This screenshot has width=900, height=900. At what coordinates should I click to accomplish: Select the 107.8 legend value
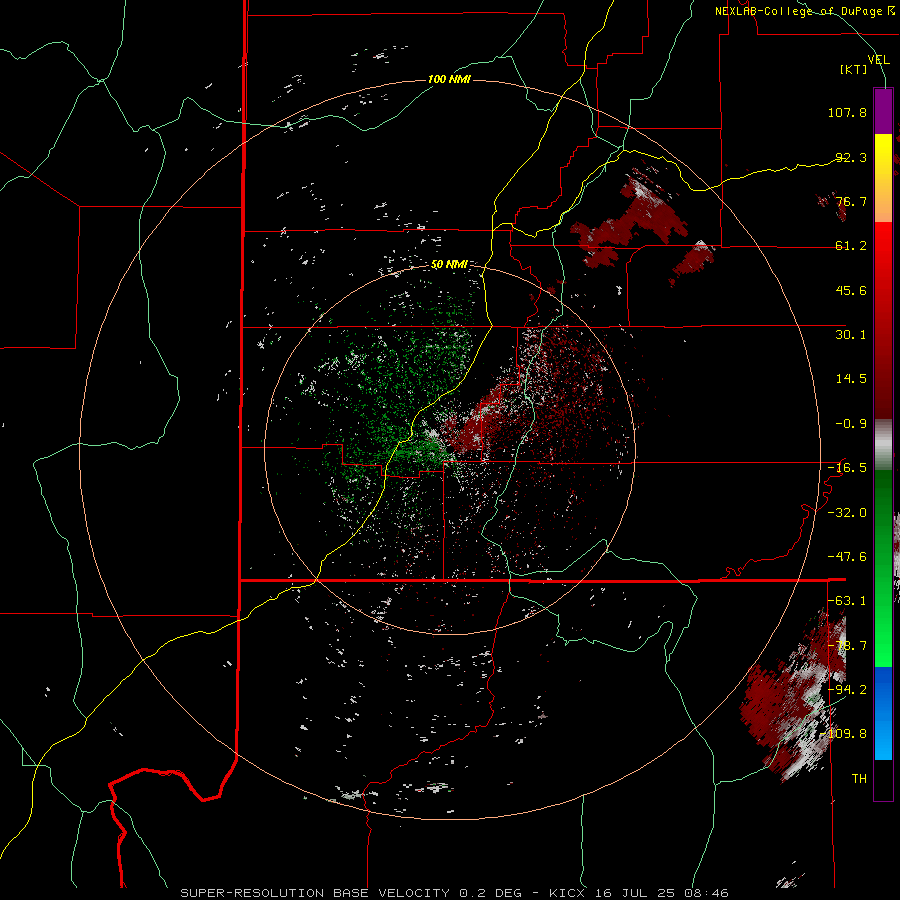847,112
